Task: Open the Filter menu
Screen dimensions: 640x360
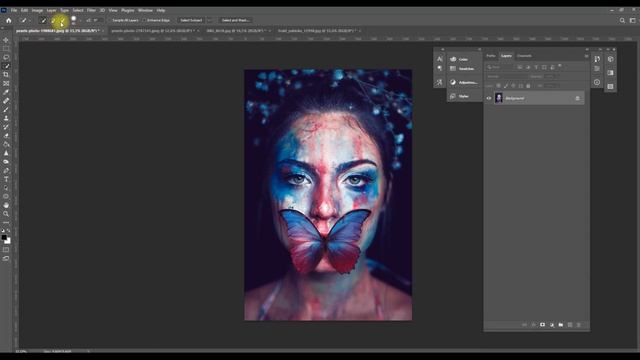Action: click(91, 10)
